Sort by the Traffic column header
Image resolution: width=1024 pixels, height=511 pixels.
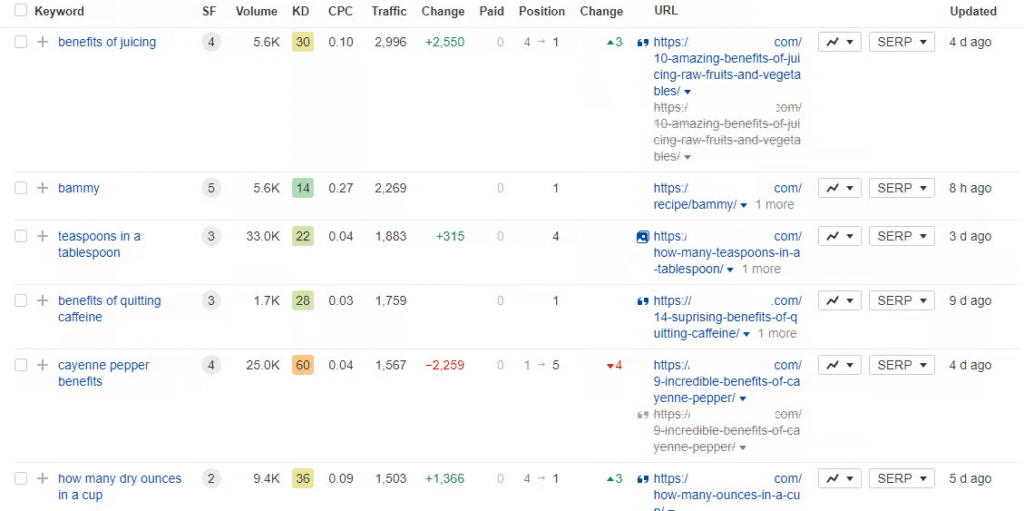[388, 11]
